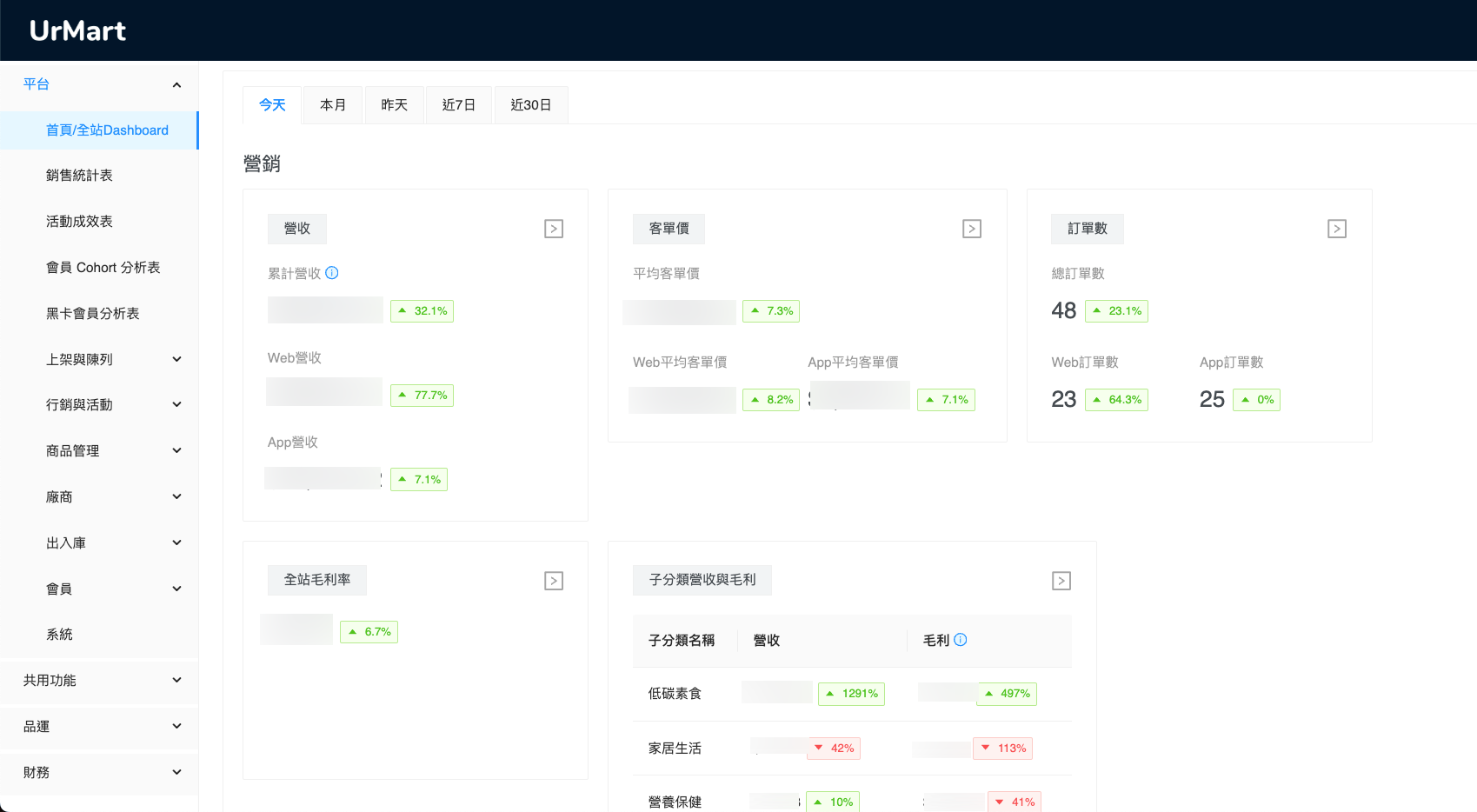The width and height of the screenshot is (1477, 812).
Task: Switch to the 本月 tab
Action: [332, 104]
